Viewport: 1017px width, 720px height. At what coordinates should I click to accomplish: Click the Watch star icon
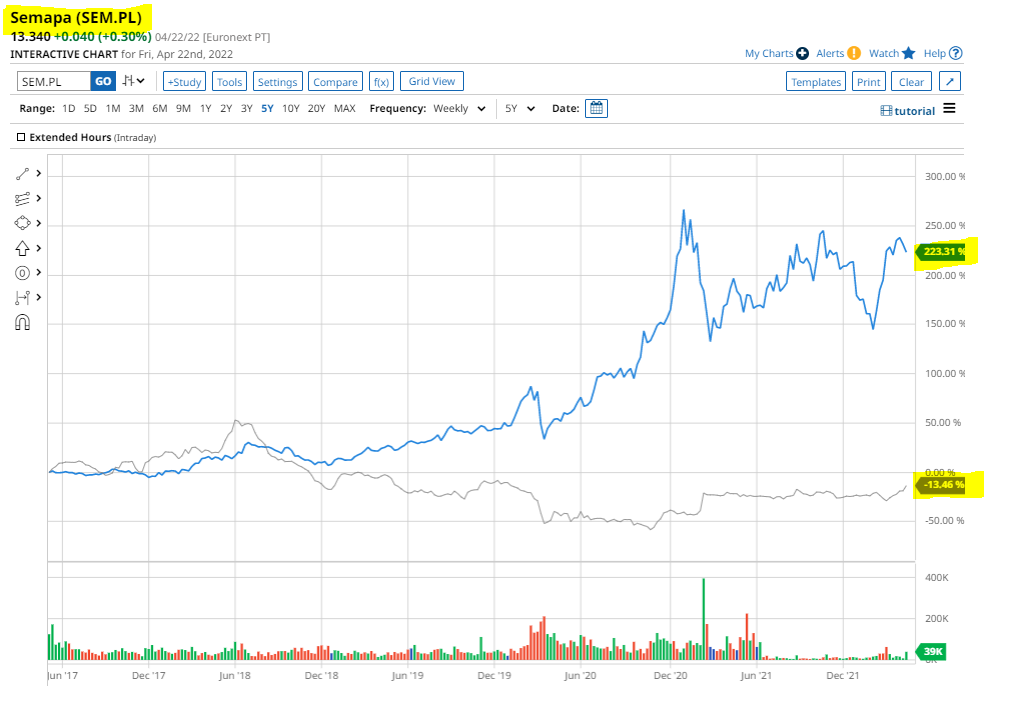(x=908, y=53)
